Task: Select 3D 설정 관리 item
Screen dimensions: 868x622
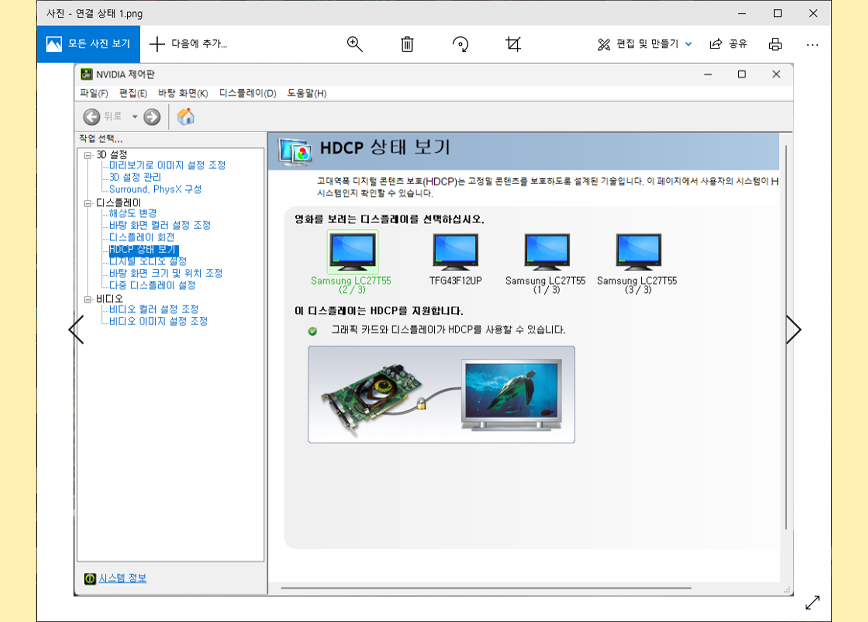Action: [135, 177]
